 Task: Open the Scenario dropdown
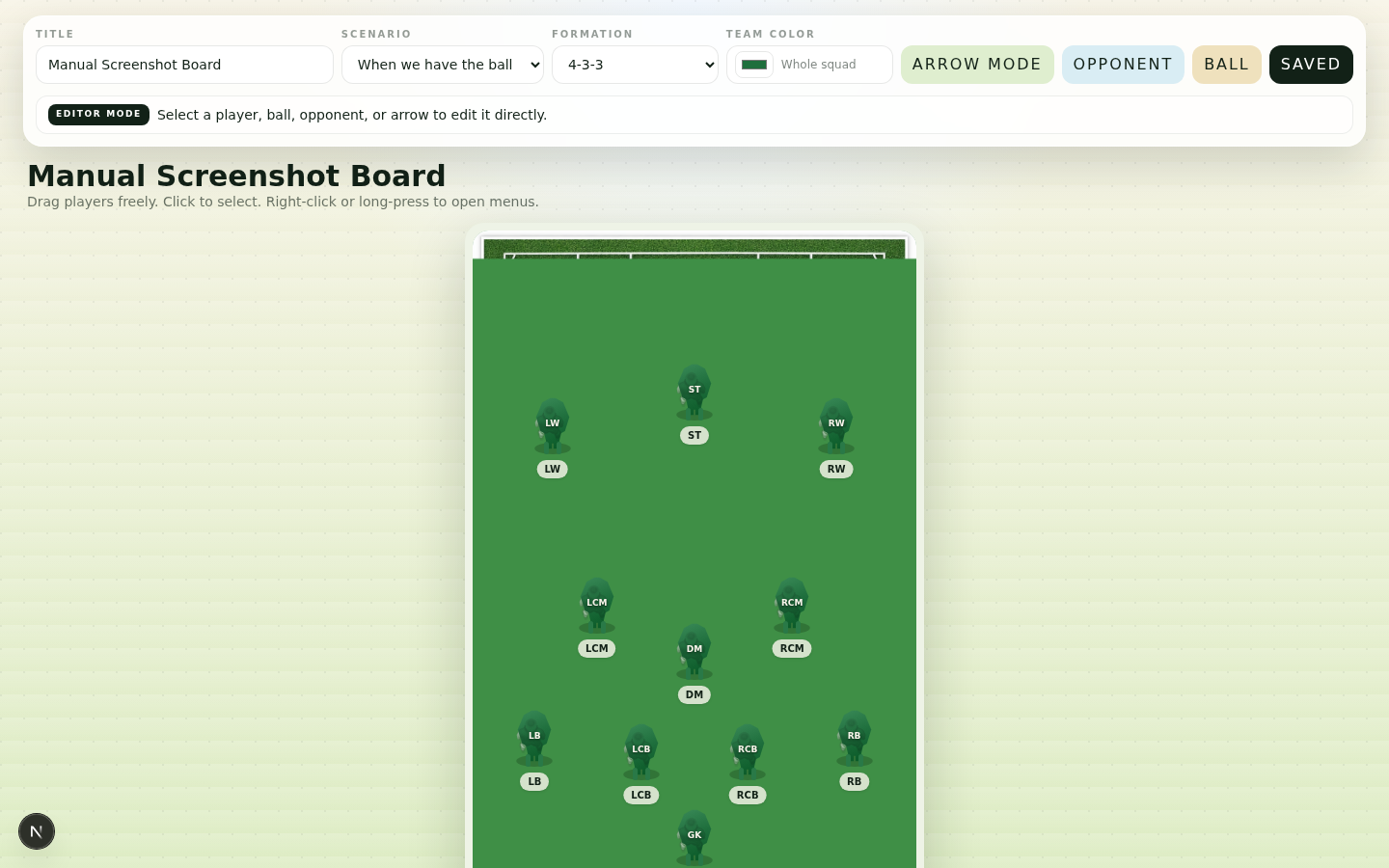pyautogui.click(x=443, y=65)
